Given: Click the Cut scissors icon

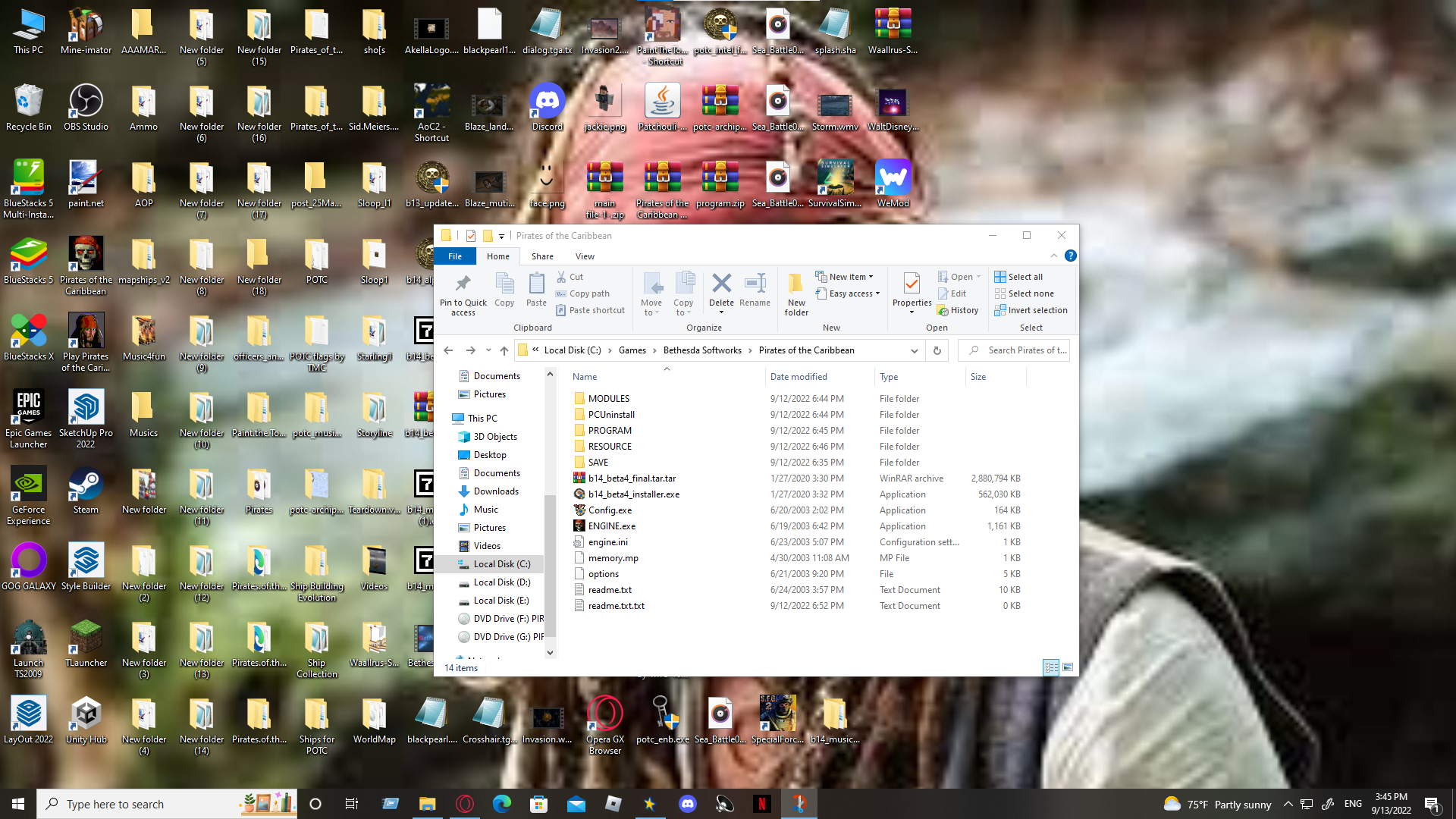Looking at the screenshot, I should coord(561,277).
